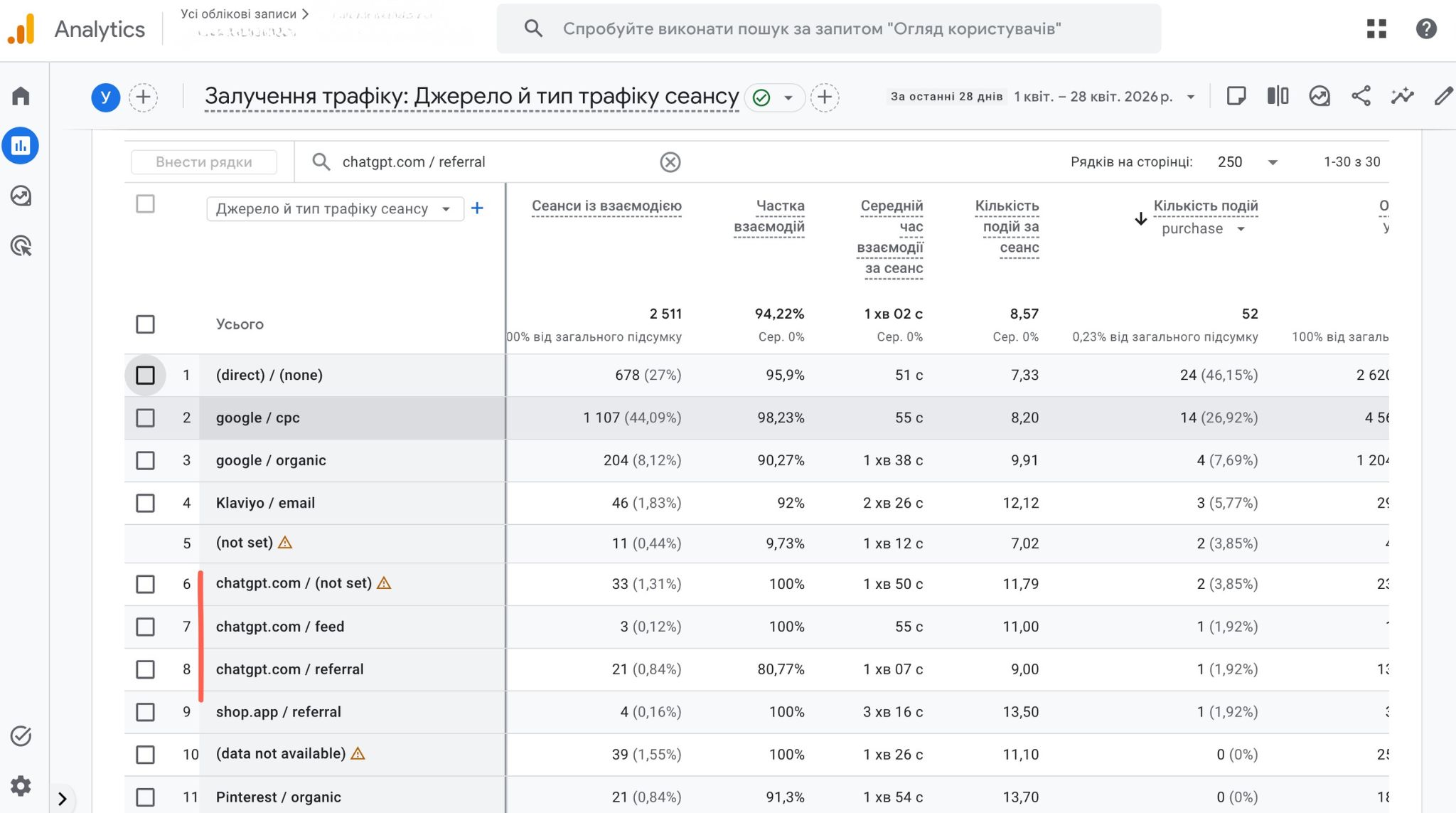This screenshot has height=813, width=1456.
Task: Open the Google apps grid icon
Action: (1376, 29)
